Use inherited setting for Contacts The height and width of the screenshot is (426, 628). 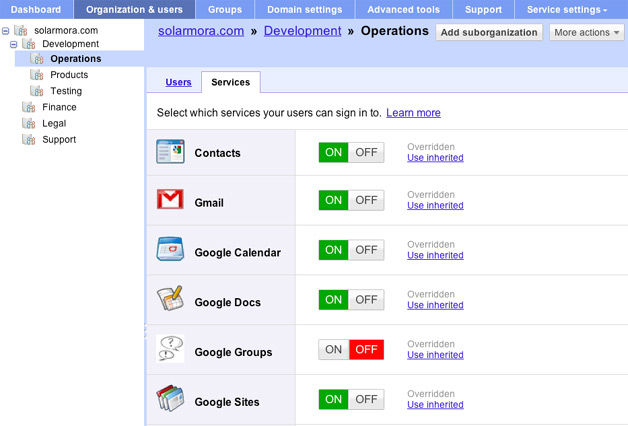pos(435,158)
